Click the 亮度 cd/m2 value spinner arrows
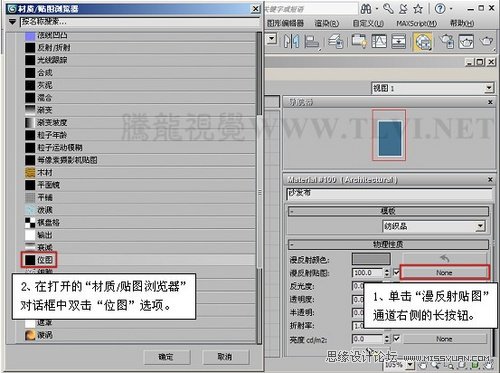The height and width of the screenshot is (373, 500). tap(387, 339)
